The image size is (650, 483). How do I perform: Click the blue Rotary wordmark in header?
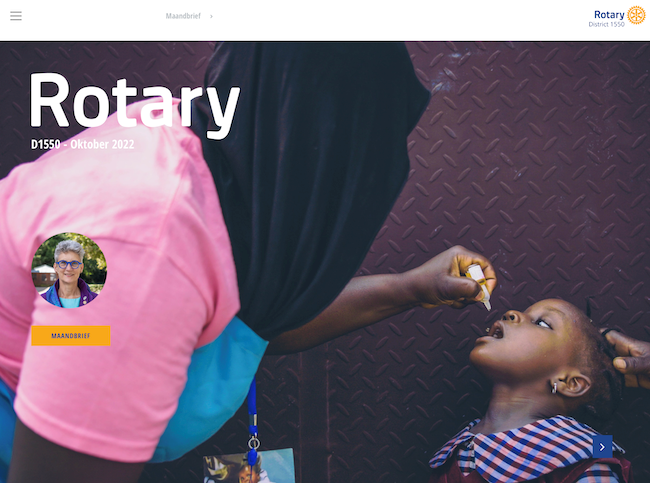609,15
